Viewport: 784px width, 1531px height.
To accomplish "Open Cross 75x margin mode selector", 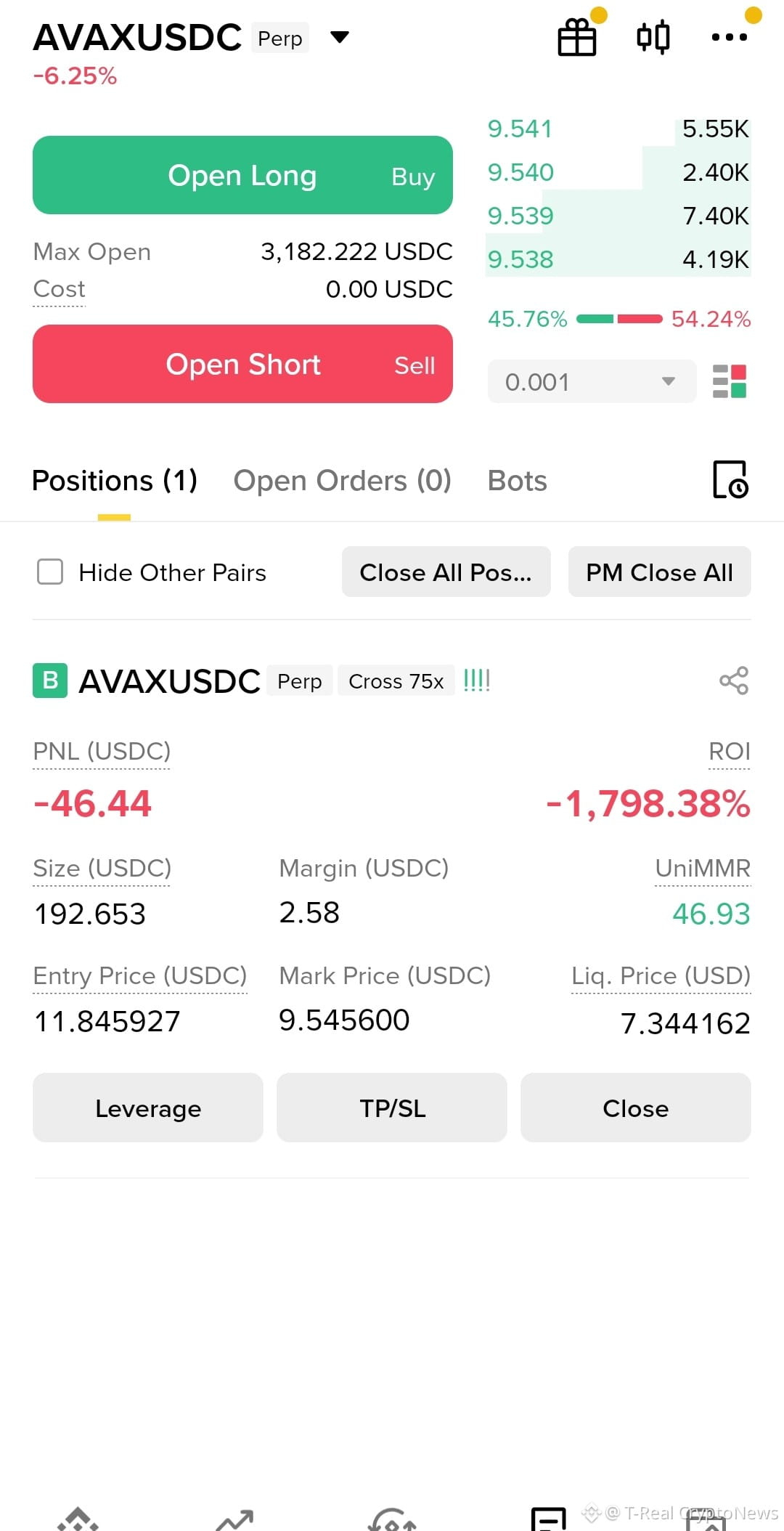I will (x=396, y=681).
